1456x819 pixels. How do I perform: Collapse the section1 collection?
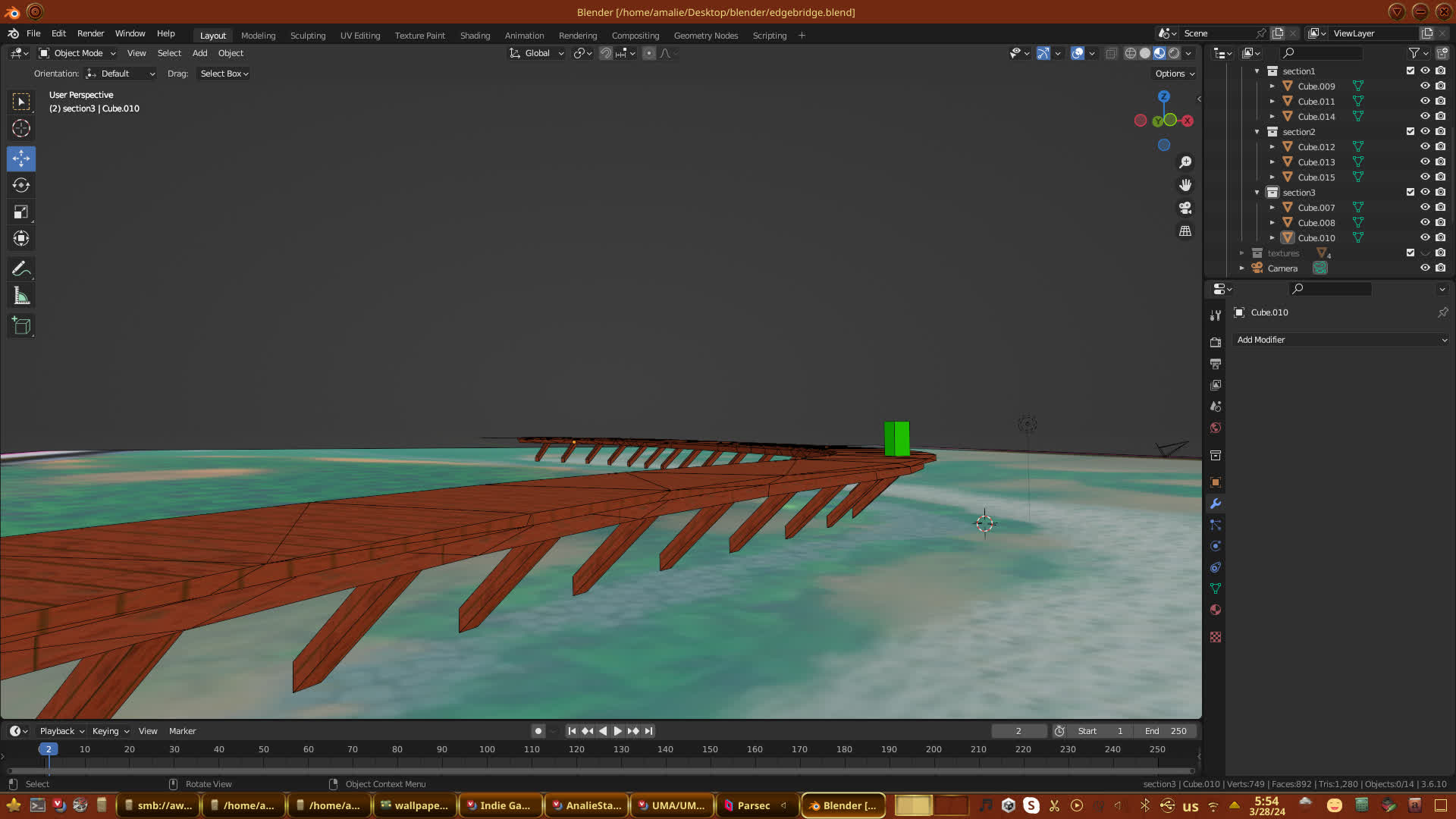point(1257,71)
